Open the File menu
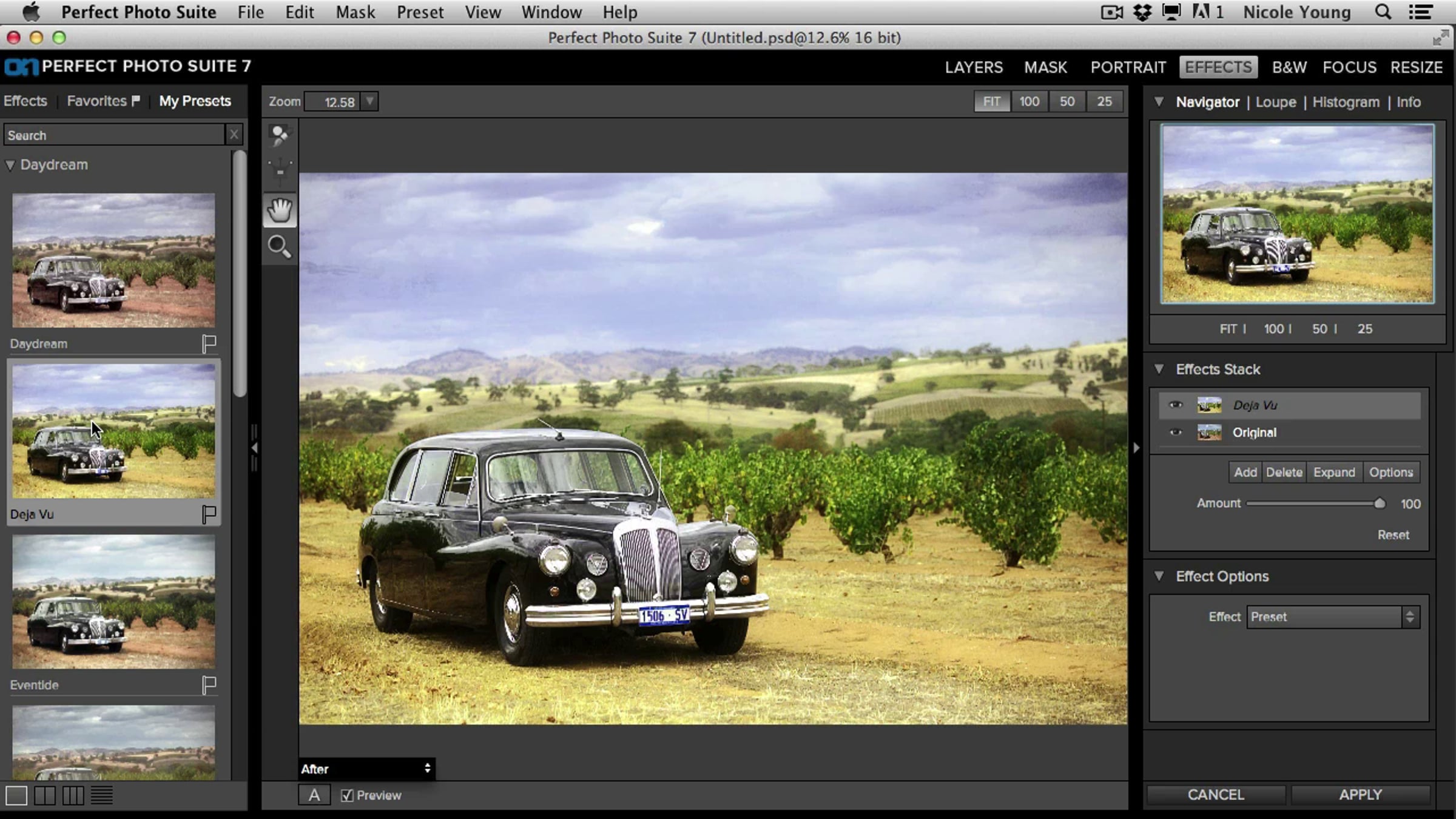This screenshot has height=819, width=1456. pos(251,12)
